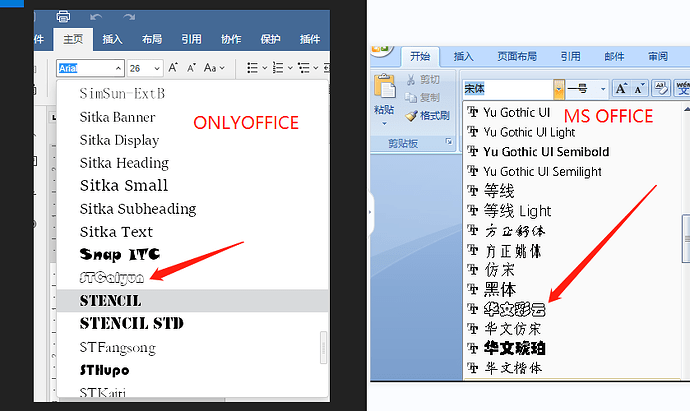Select Sitka Banner font
690x411 pixels.
(193, 117)
